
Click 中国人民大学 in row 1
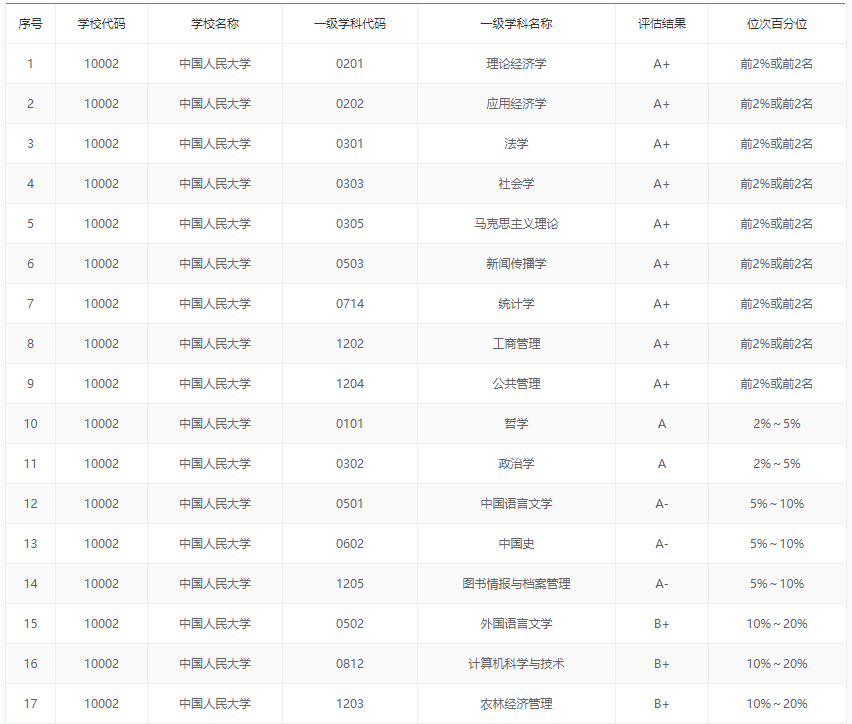(x=215, y=64)
